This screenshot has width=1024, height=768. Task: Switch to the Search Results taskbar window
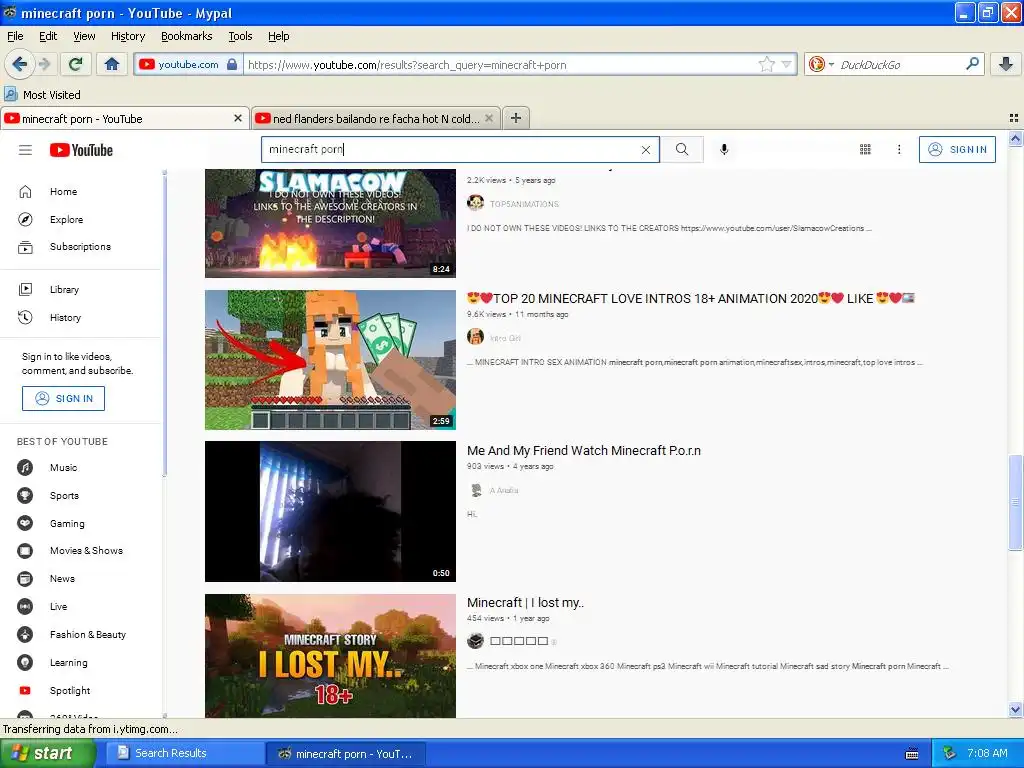185,753
